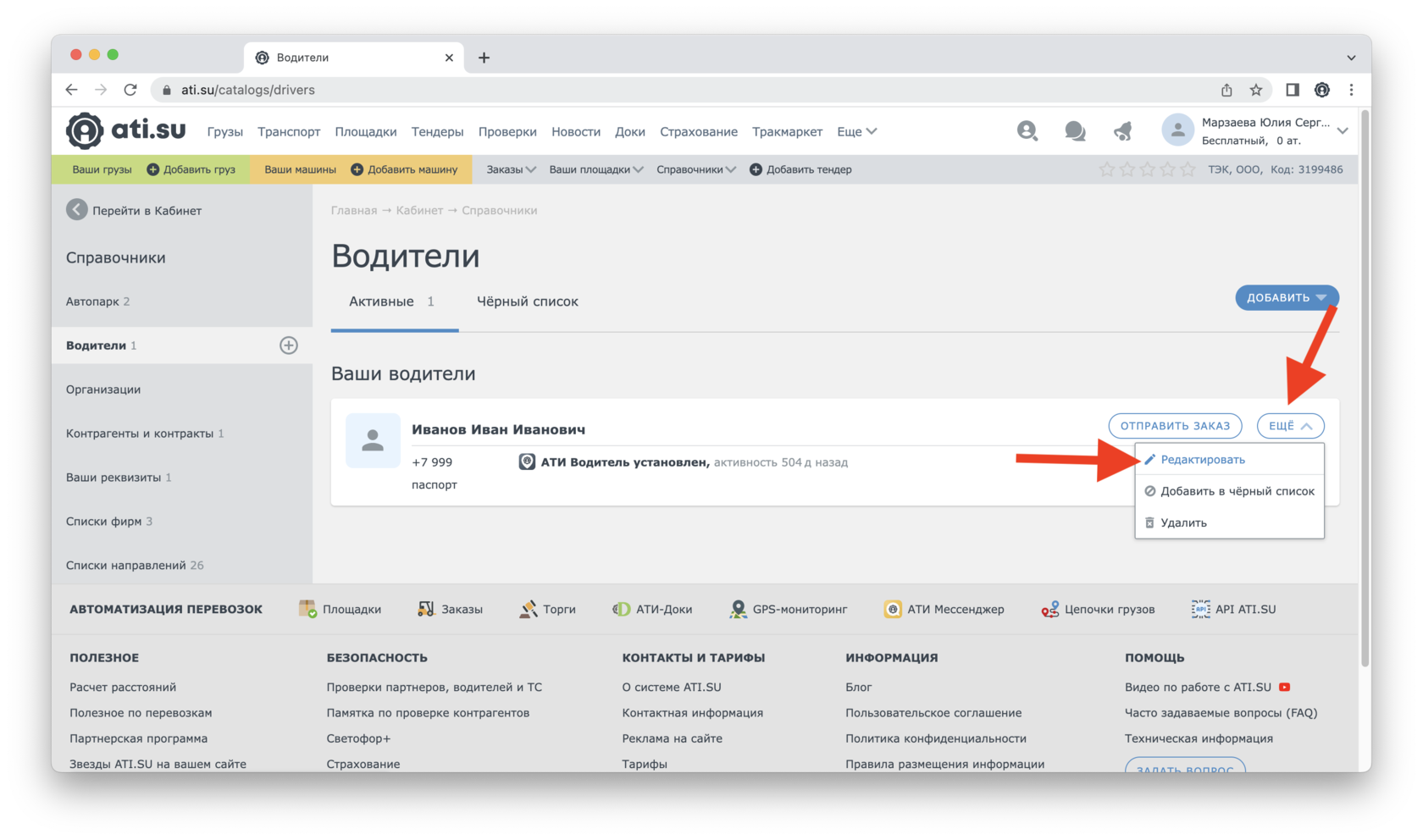
Task: Open the browser side panel icon
Action: pyautogui.click(x=1292, y=90)
